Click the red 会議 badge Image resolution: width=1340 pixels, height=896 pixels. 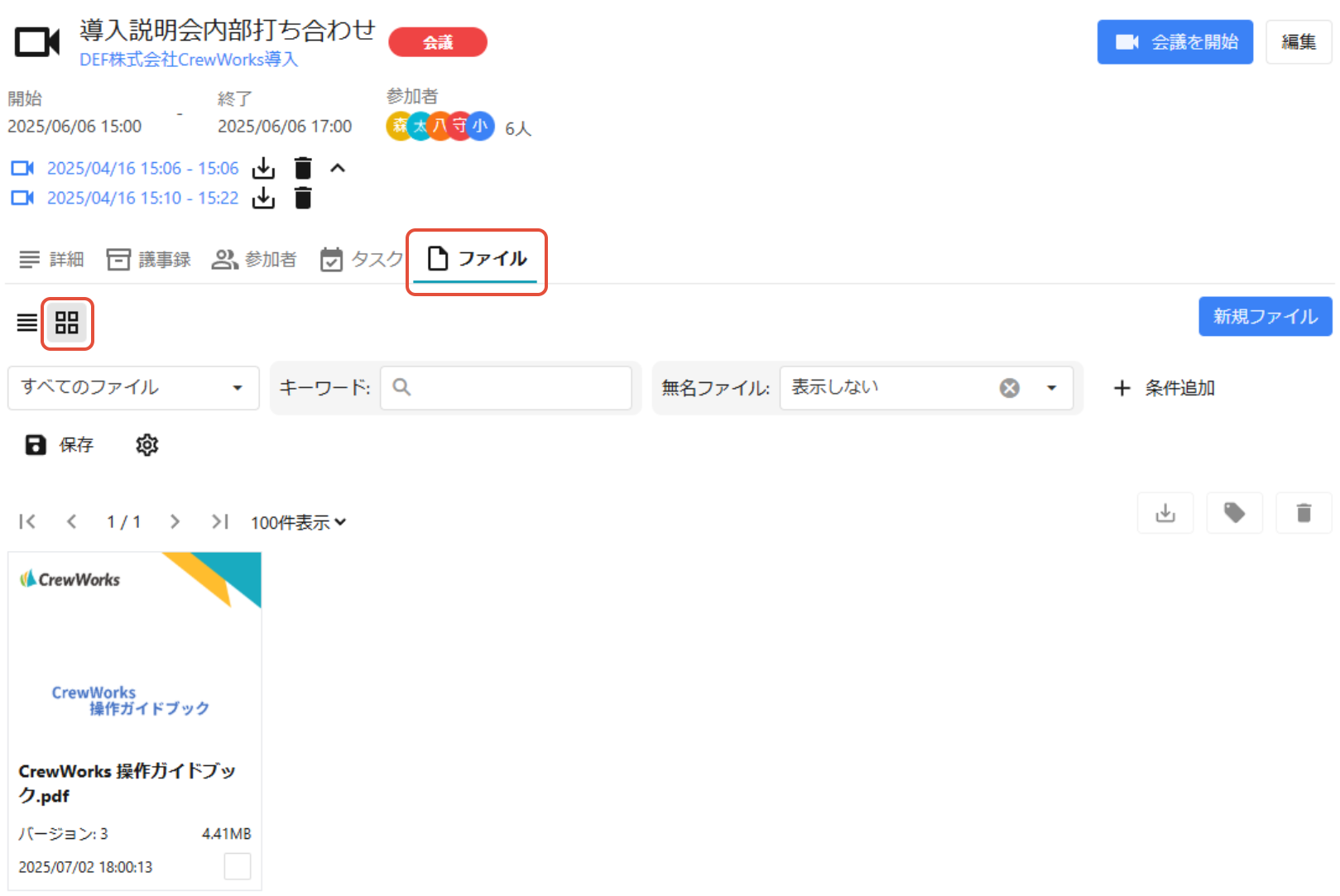click(438, 42)
